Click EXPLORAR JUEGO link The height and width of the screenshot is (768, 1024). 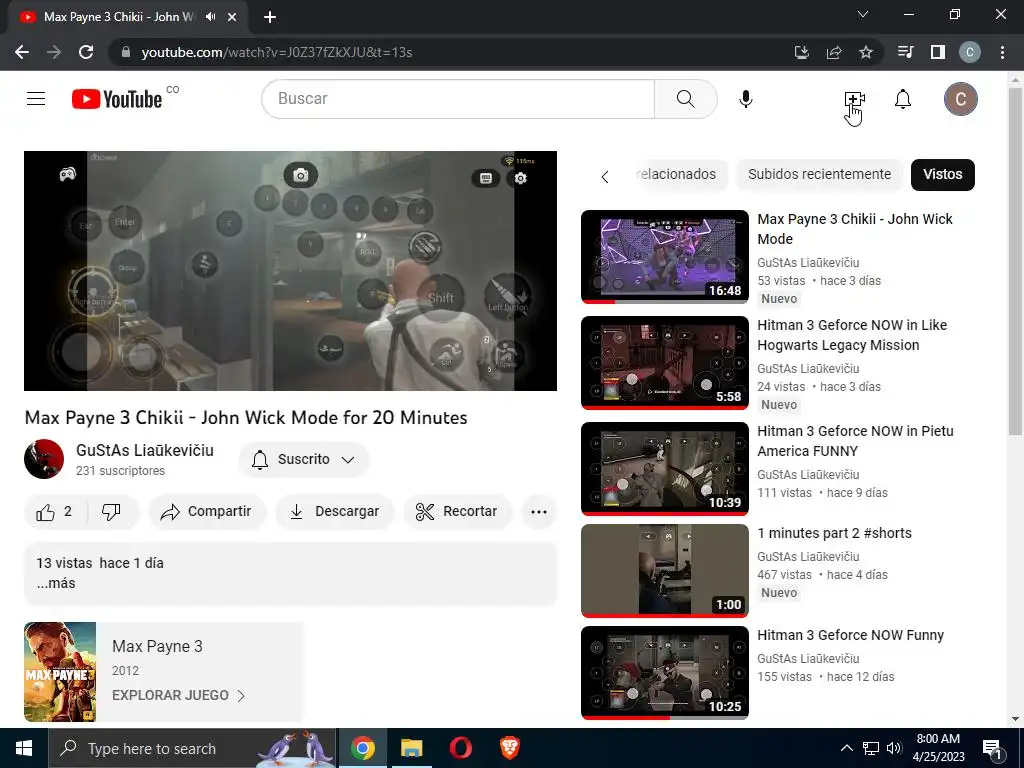[178, 696]
